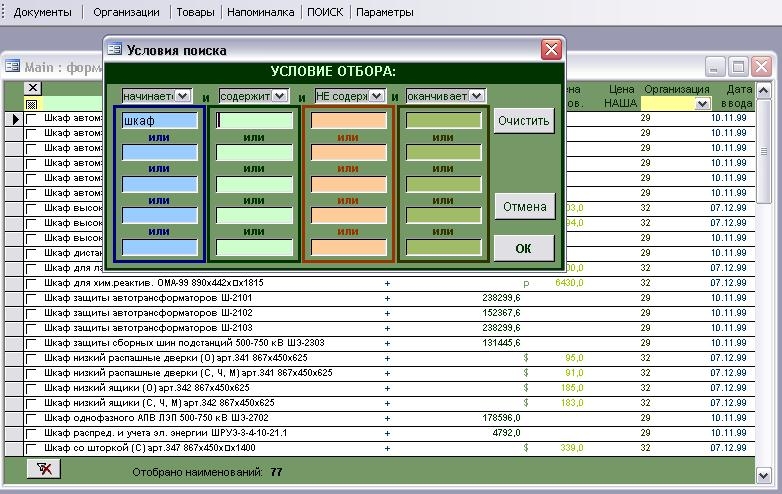Click the price value '178596,0'
Viewport: 782px width, 494px height.
pyautogui.click(x=501, y=418)
